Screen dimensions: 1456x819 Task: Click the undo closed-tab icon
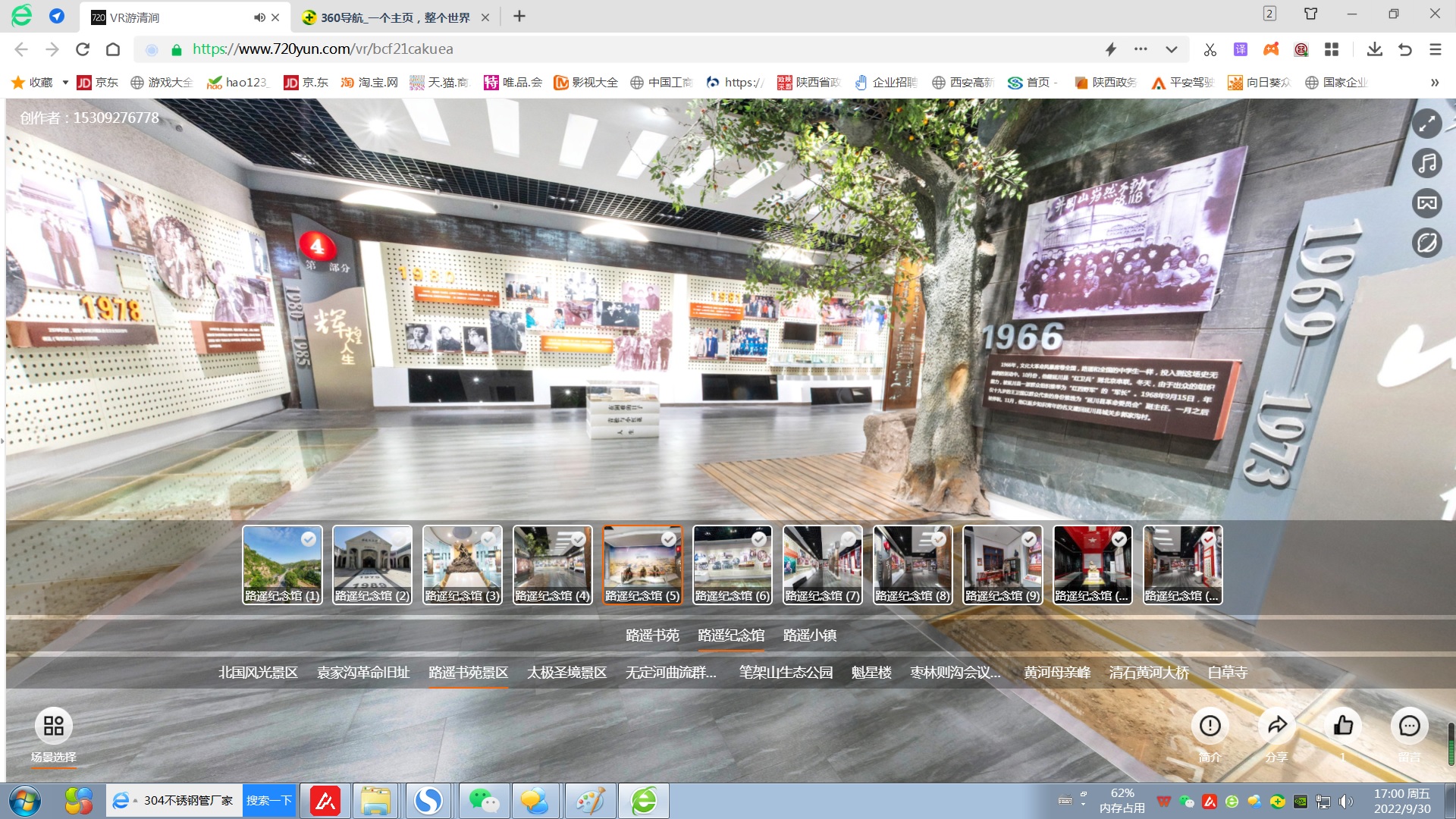(1405, 49)
